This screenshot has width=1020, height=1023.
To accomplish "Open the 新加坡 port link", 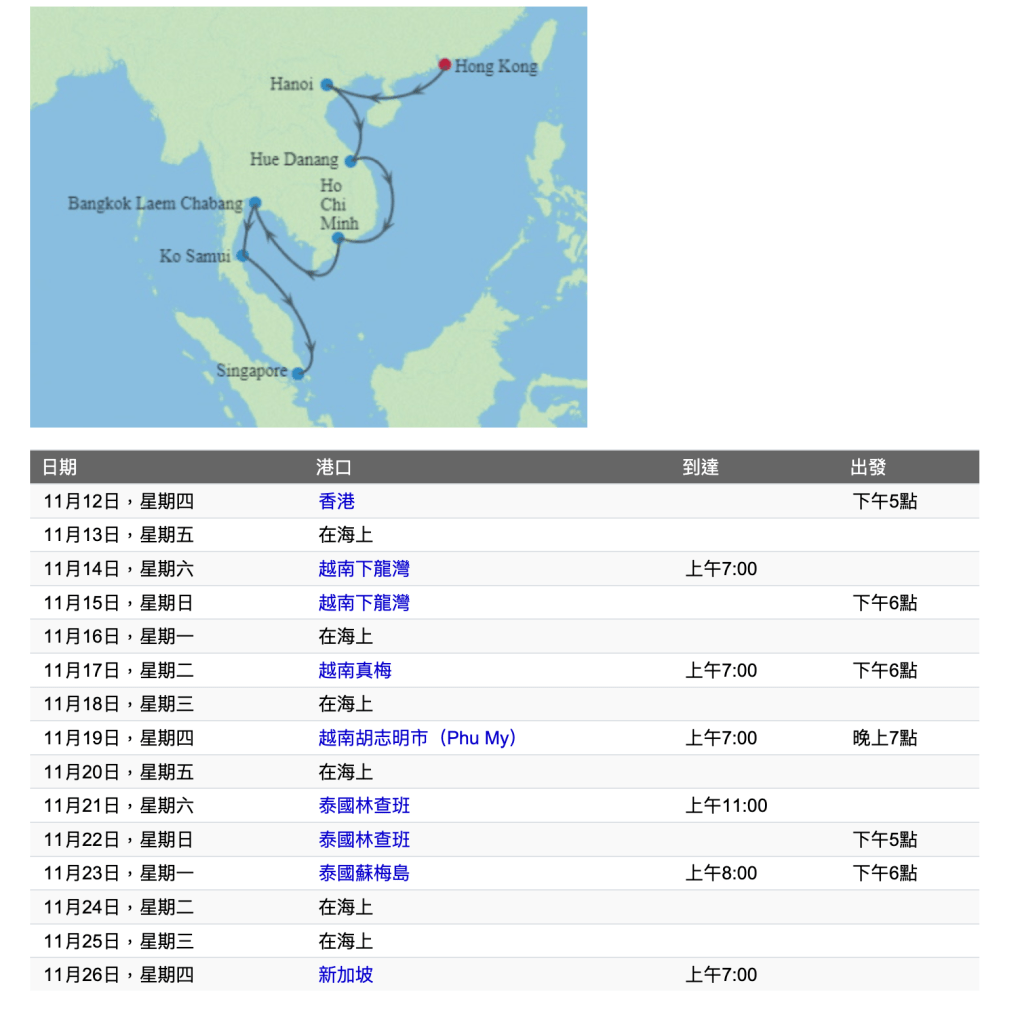I will tap(345, 975).
